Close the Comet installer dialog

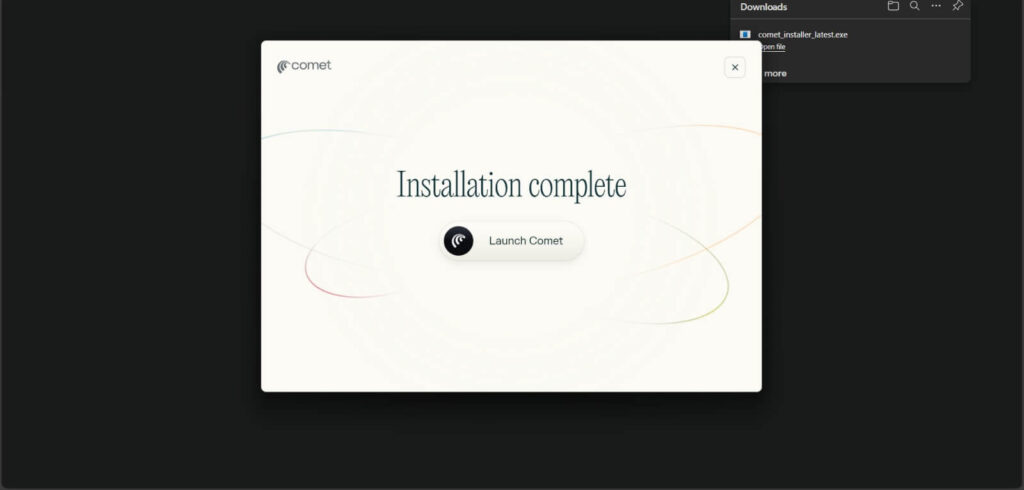735,67
